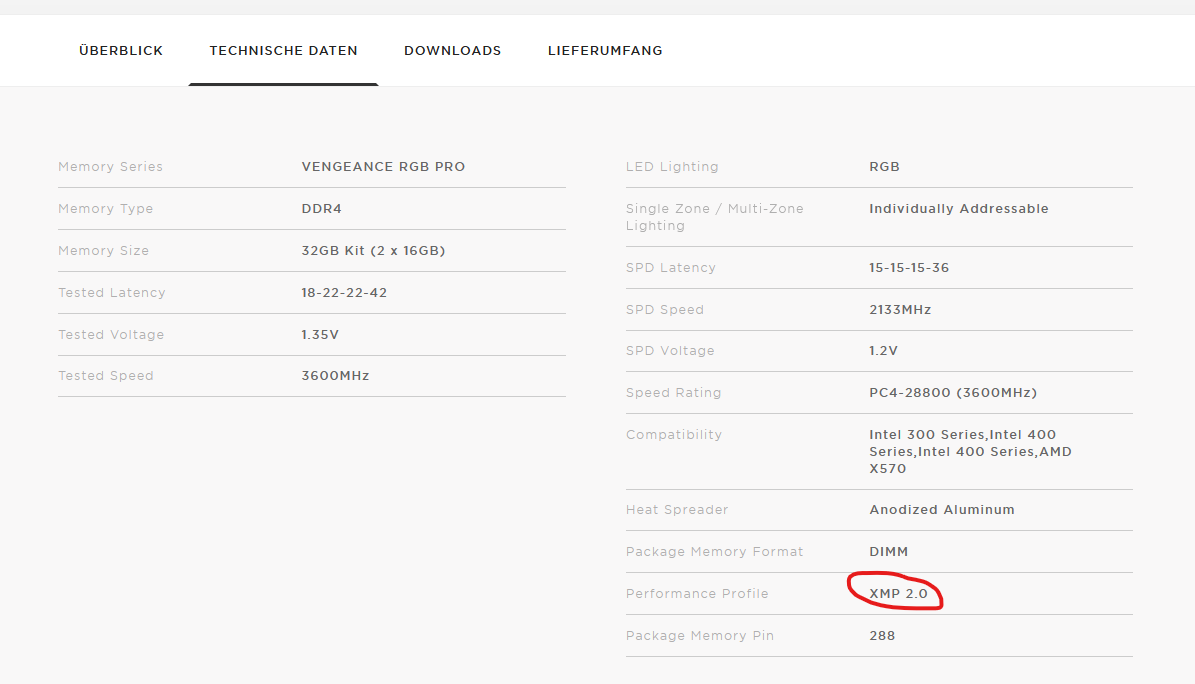Click the Heat Spreader label
Viewport: 1195px width, 684px height.
[x=677, y=509]
